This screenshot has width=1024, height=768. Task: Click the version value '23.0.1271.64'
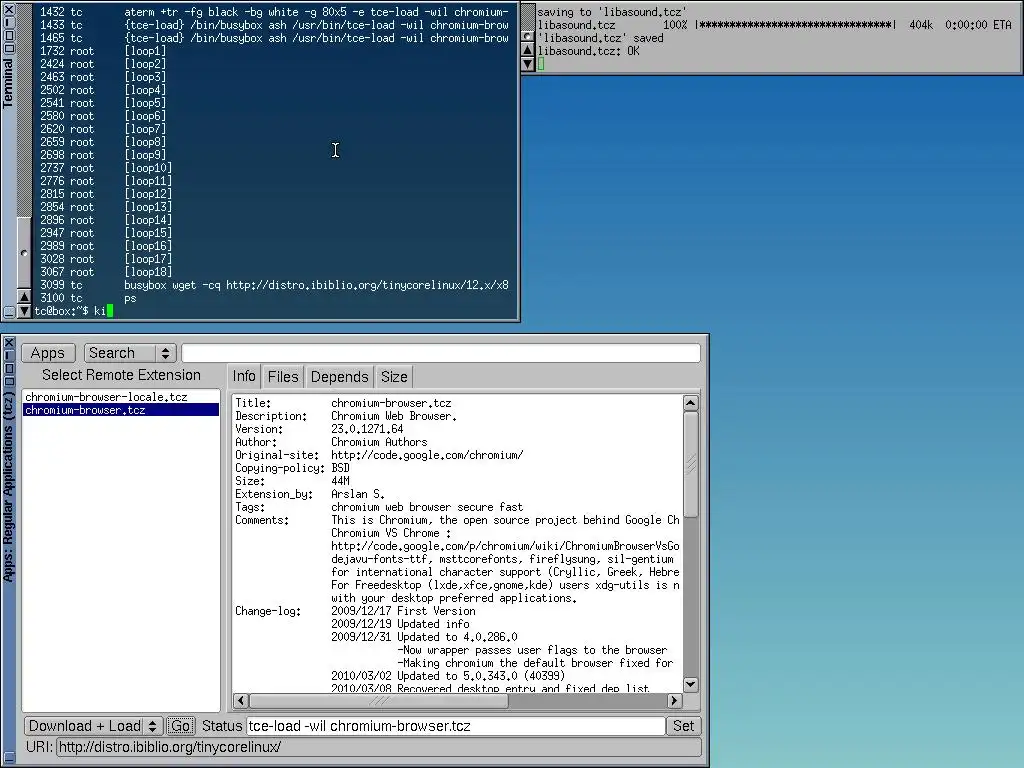367,429
